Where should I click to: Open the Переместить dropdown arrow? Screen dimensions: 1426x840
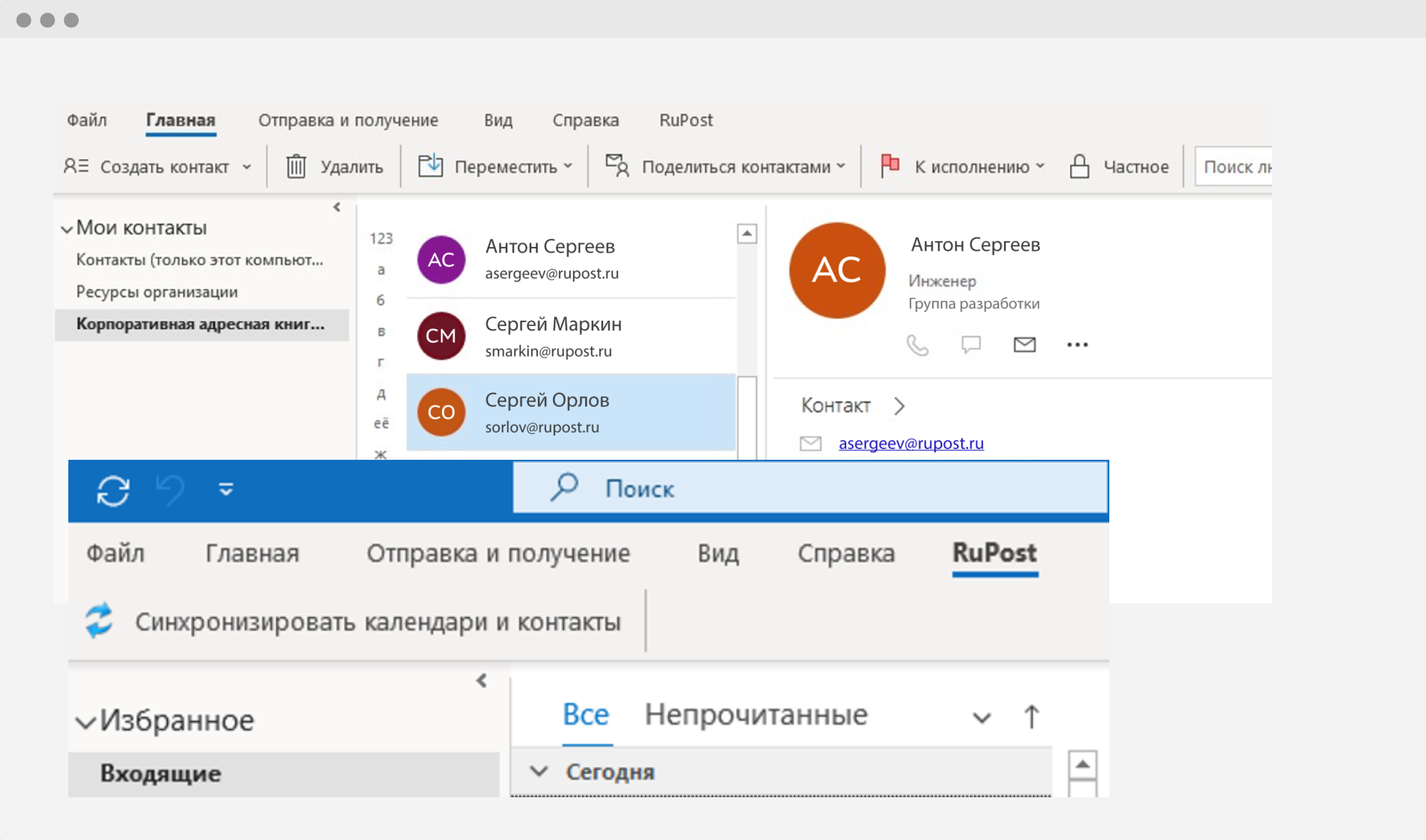tap(568, 166)
